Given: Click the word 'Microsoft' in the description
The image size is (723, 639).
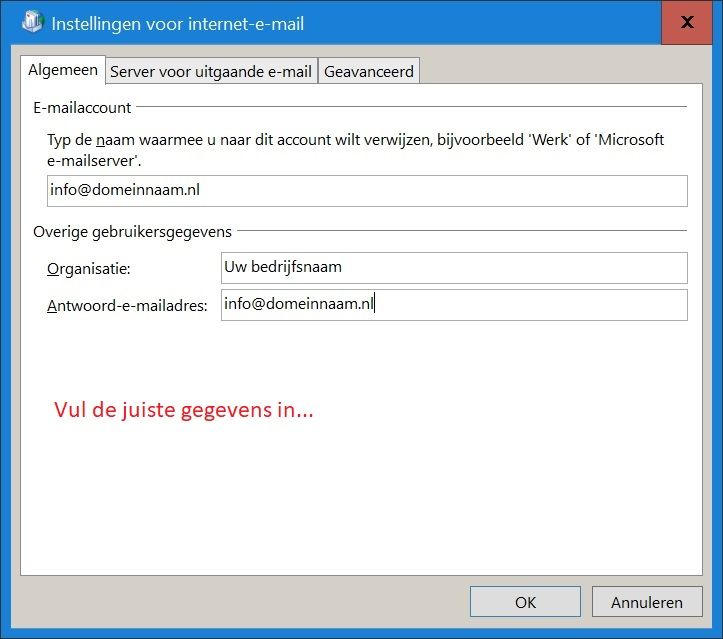Looking at the screenshot, I should click(x=631, y=140).
